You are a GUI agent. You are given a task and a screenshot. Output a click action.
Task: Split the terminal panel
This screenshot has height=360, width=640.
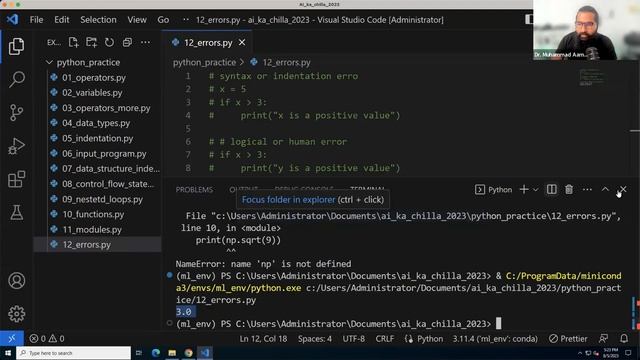coord(551,189)
